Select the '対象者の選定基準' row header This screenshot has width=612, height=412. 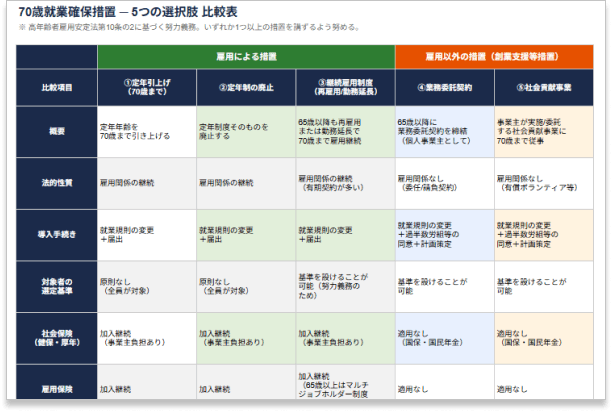tap(57, 287)
